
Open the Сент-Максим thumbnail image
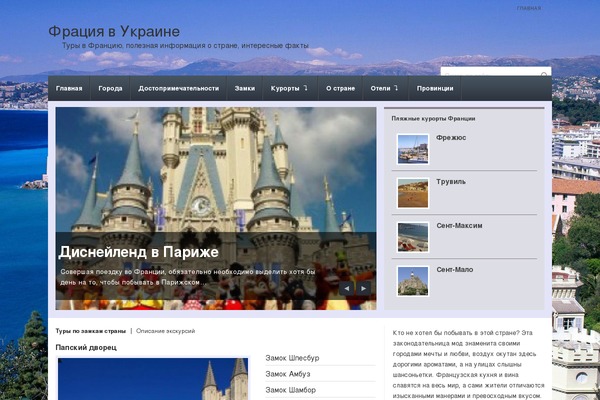pos(413,237)
